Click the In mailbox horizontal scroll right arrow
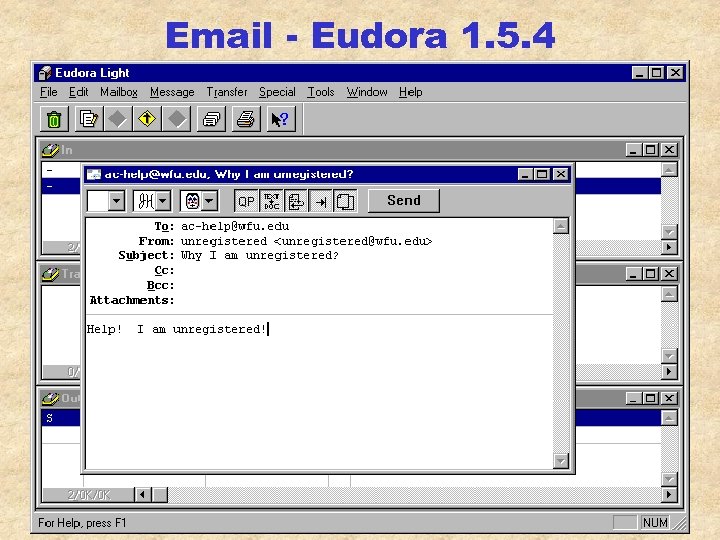720x540 pixels. 669,247
